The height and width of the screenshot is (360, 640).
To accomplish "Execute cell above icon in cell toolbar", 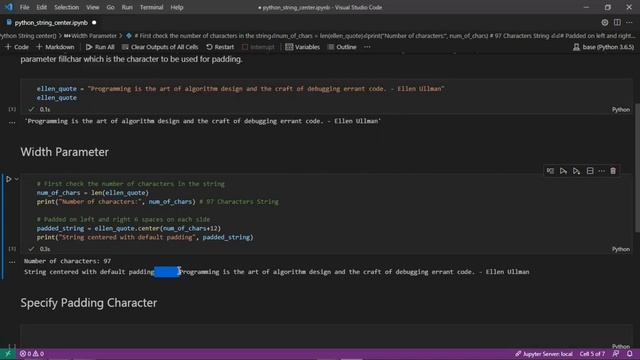I will point(563,171).
